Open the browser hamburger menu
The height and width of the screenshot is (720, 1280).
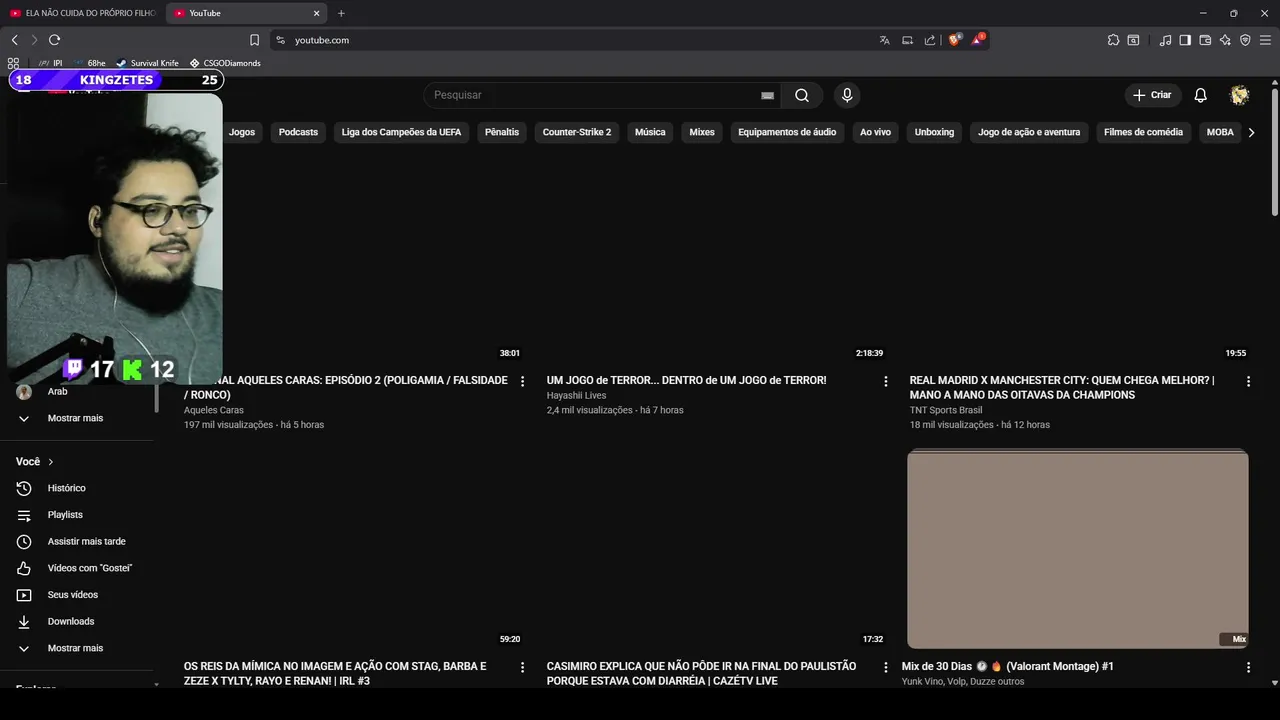click(1265, 40)
